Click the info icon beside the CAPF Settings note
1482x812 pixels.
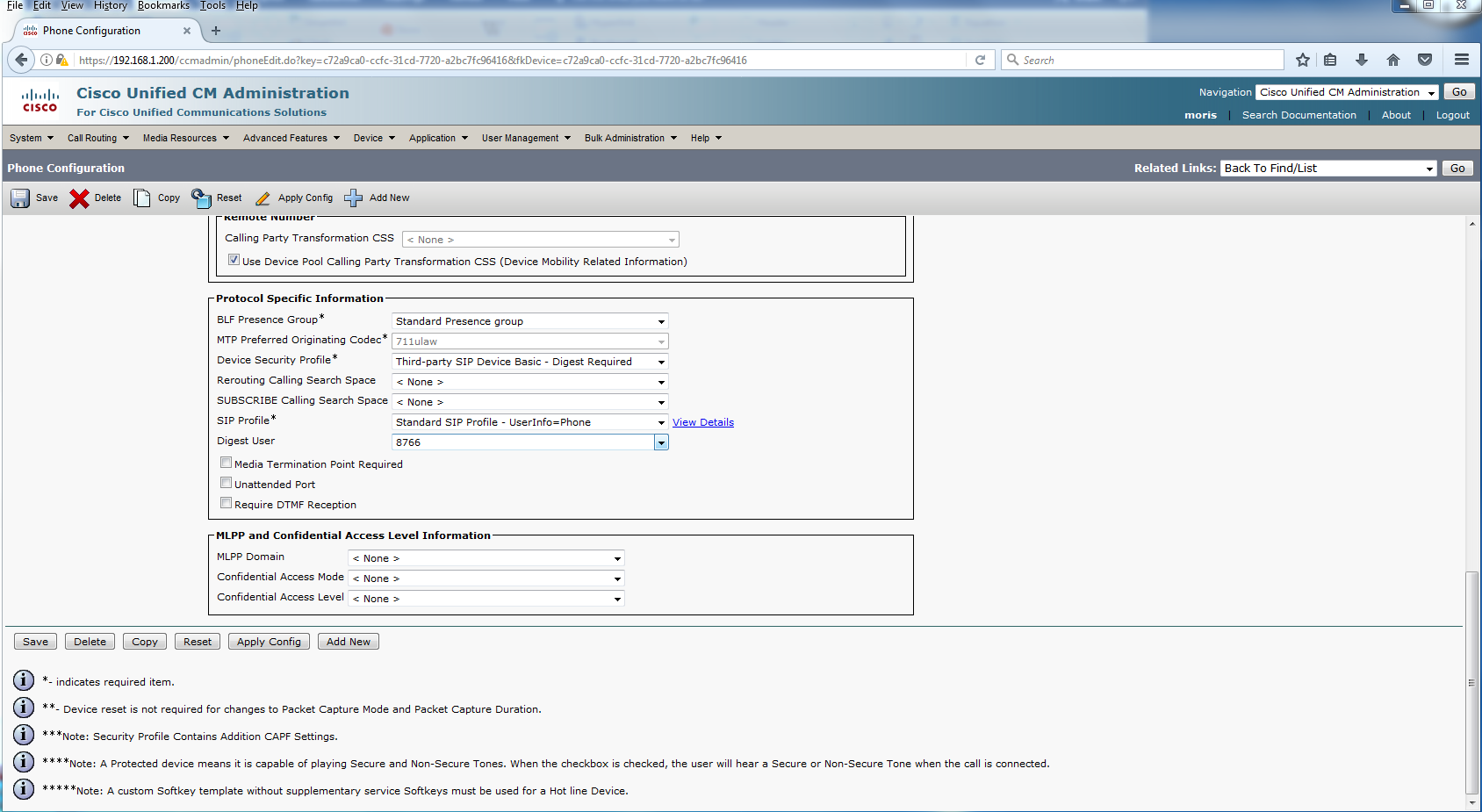click(x=24, y=735)
